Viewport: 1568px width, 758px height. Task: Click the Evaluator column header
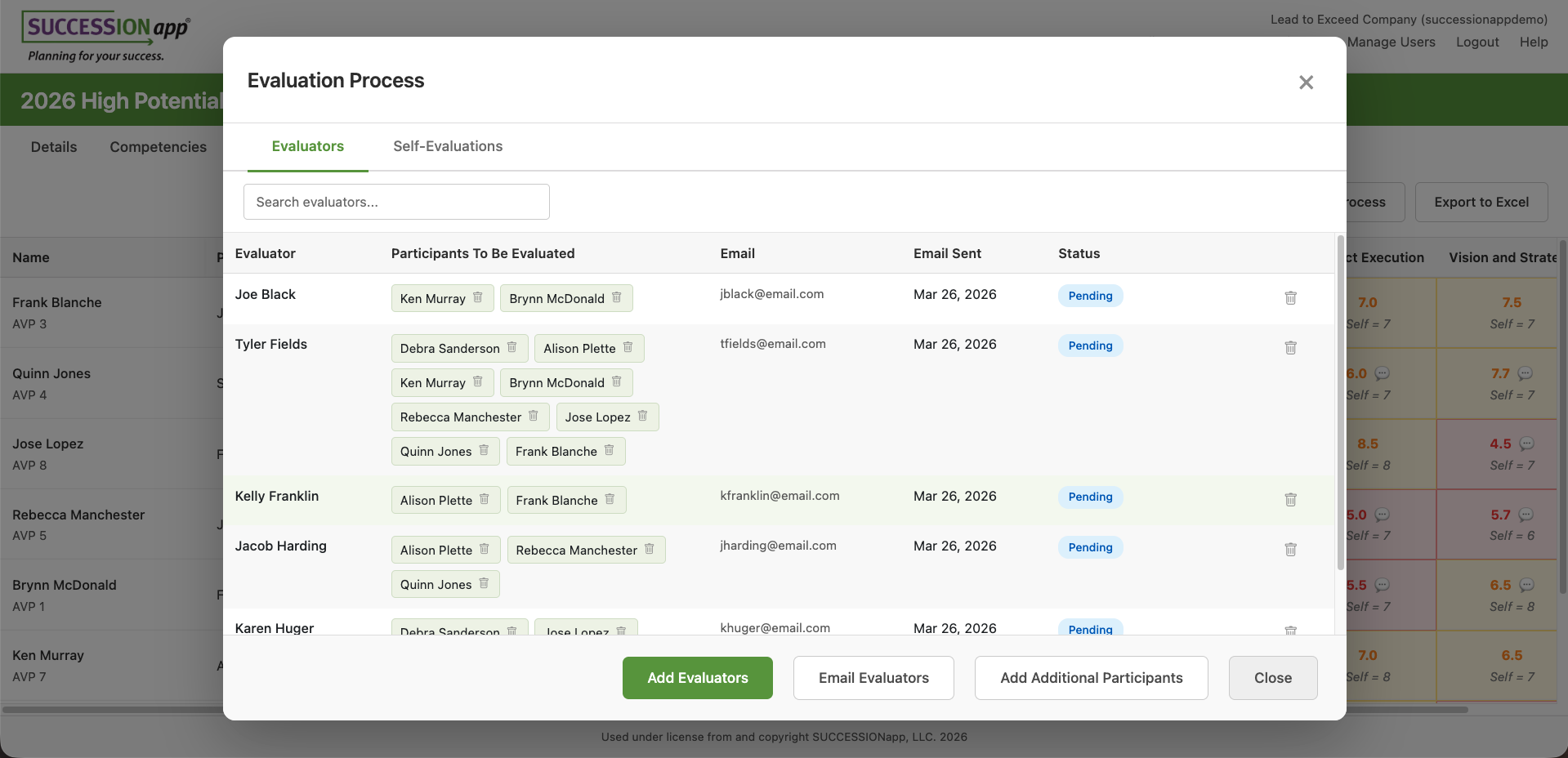click(x=266, y=253)
